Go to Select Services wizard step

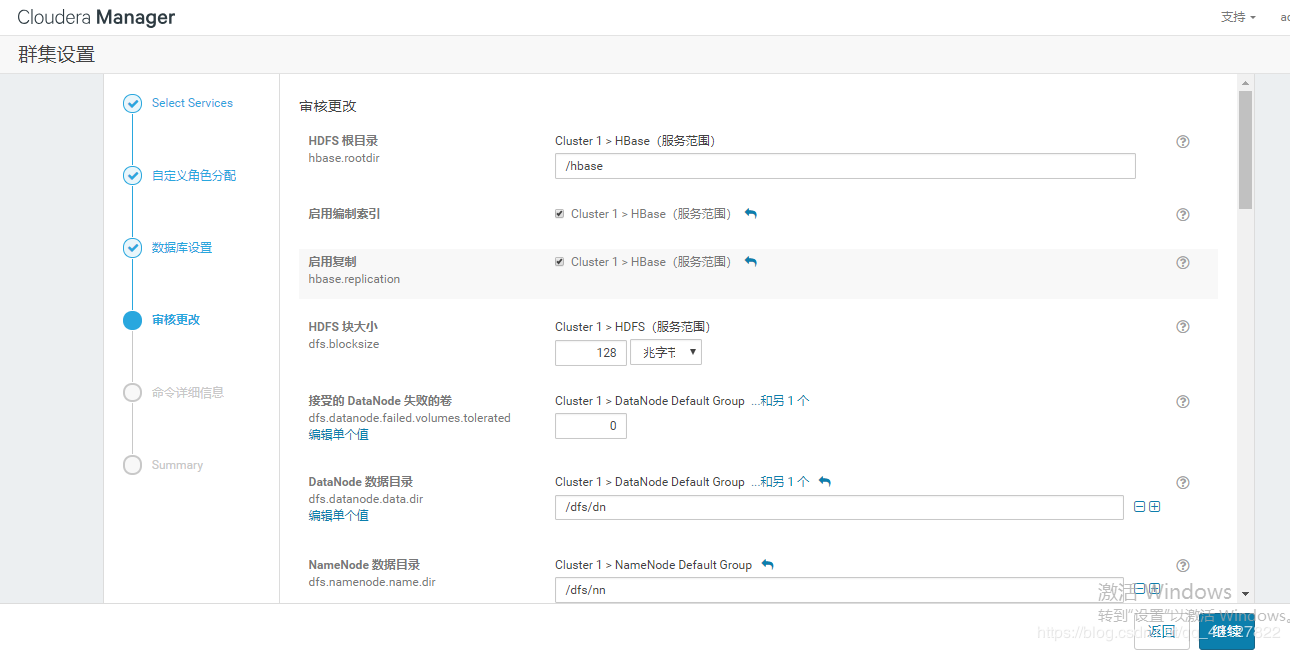point(192,103)
